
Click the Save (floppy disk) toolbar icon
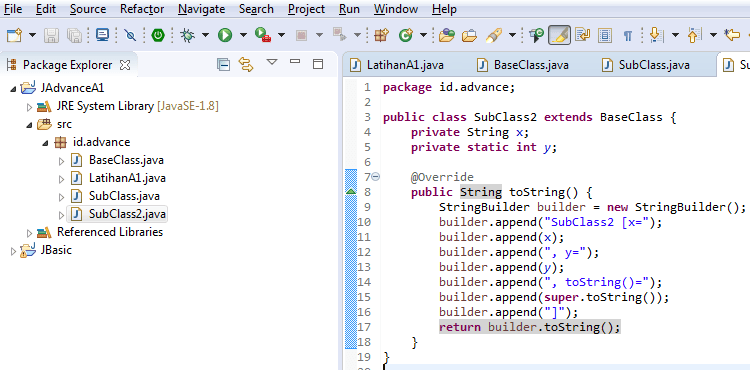pyautogui.click(x=52, y=35)
